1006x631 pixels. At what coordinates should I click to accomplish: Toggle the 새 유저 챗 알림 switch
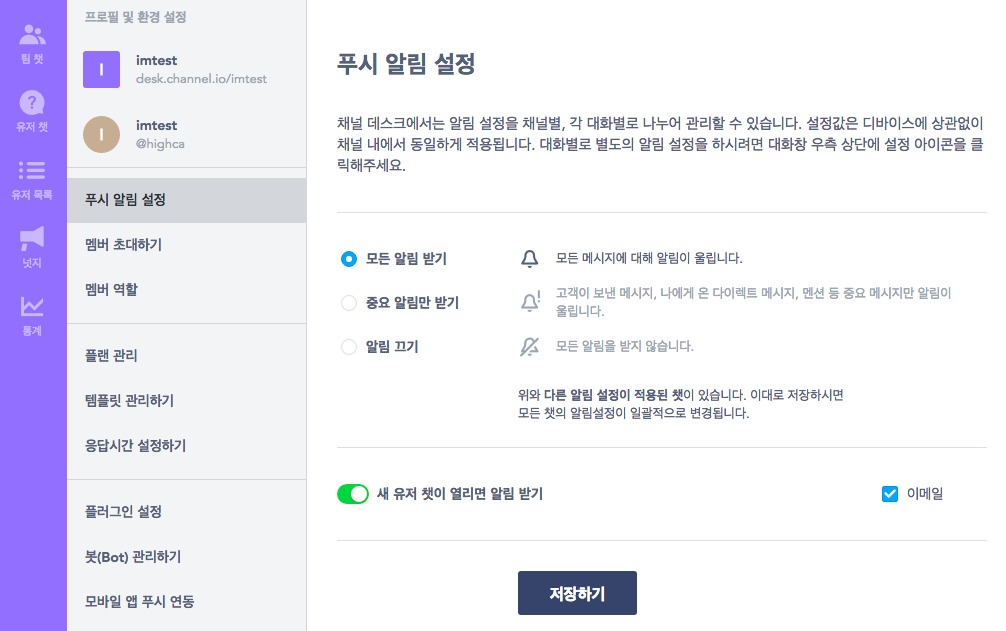(x=353, y=494)
